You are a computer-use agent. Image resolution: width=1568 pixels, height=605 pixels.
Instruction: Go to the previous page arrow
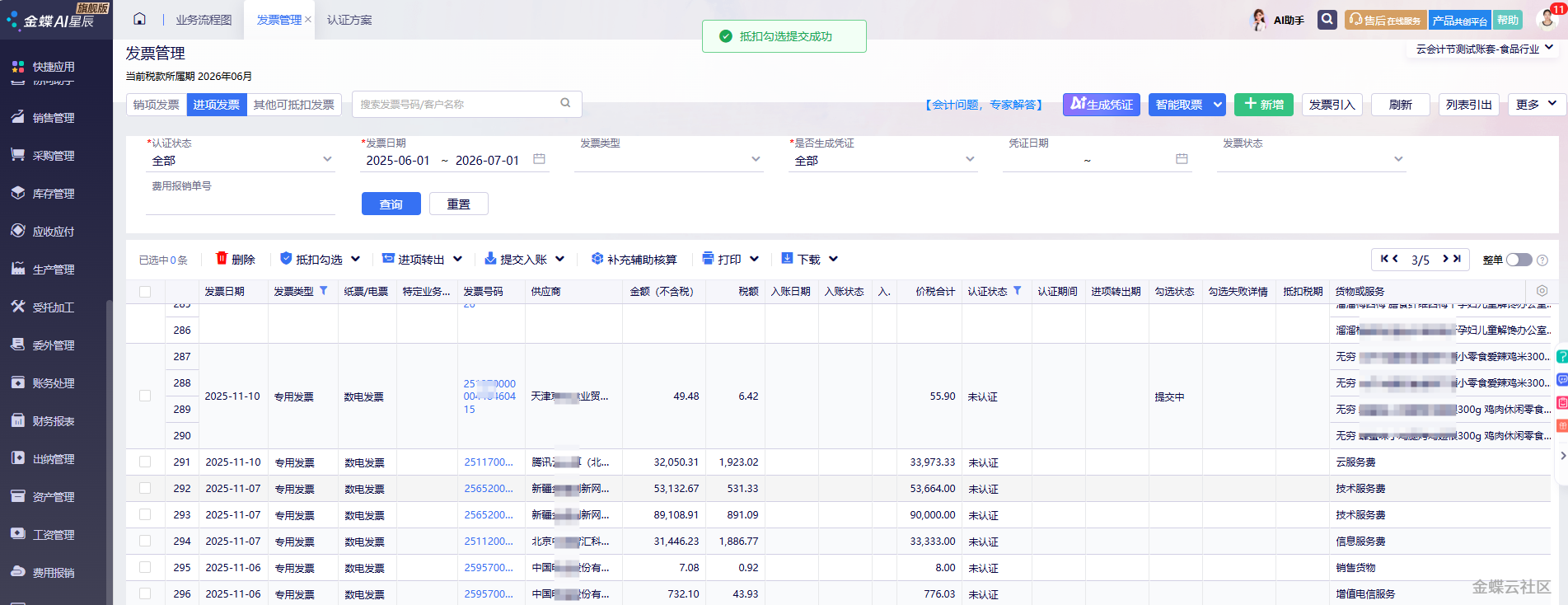click(1396, 259)
